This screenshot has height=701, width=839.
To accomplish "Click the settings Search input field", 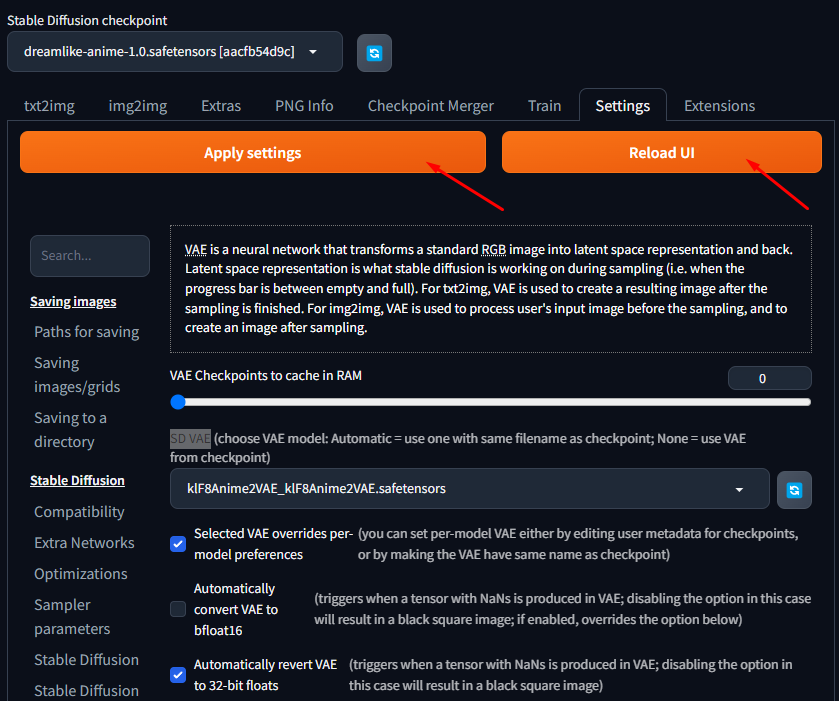I will pos(90,256).
